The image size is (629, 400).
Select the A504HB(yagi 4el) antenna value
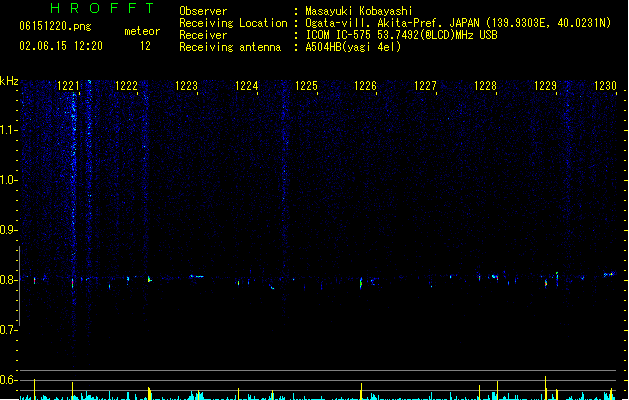(353, 47)
